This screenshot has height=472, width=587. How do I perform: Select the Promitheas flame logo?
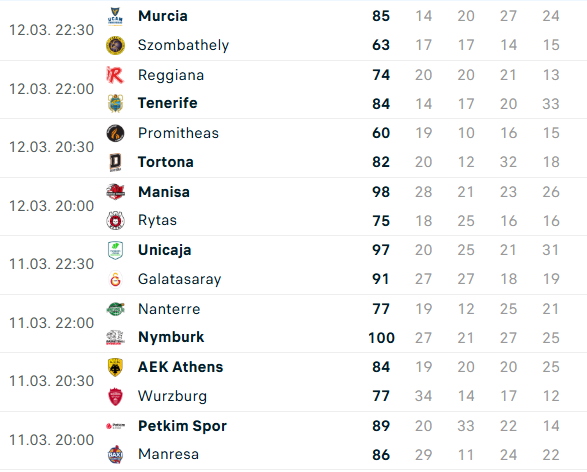click(x=115, y=133)
